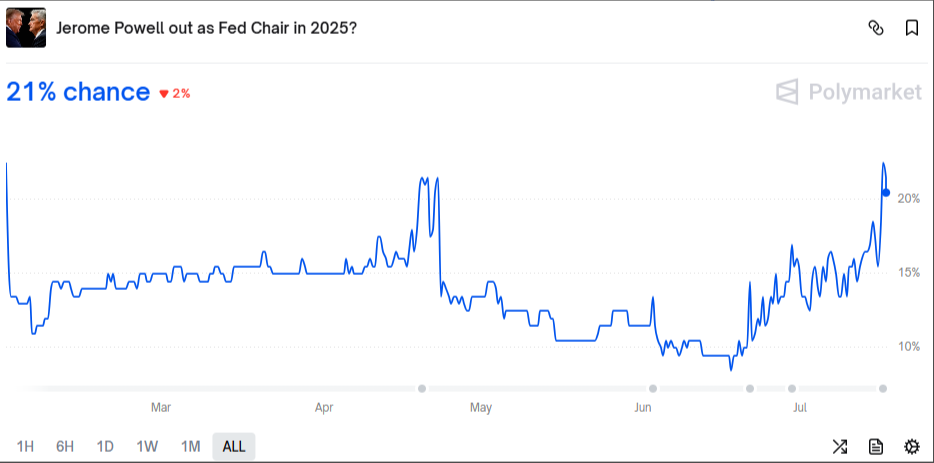Image resolution: width=934 pixels, height=463 pixels.
Task: Open chart settings gear icon
Action: (911, 446)
